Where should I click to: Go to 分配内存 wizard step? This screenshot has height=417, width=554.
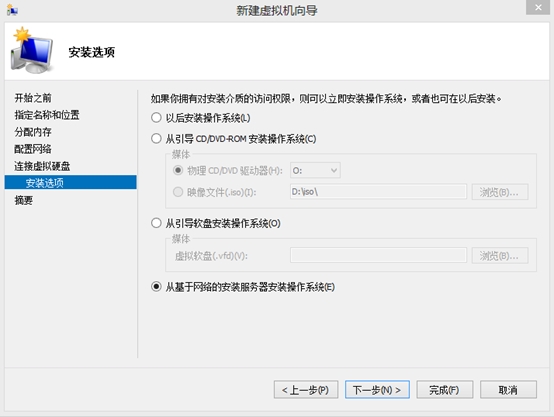pos(33,132)
